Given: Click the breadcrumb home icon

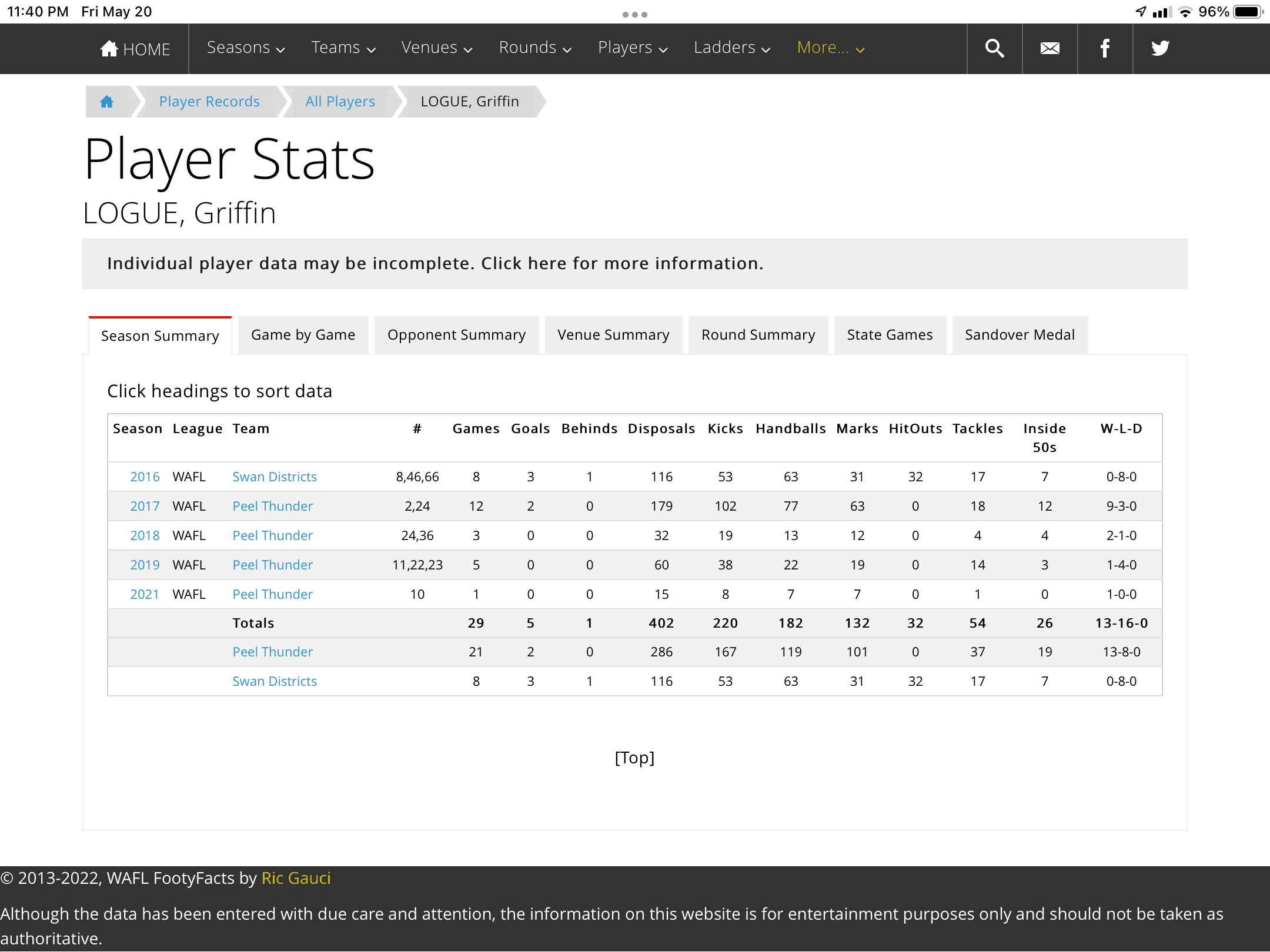Looking at the screenshot, I should point(106,102).
